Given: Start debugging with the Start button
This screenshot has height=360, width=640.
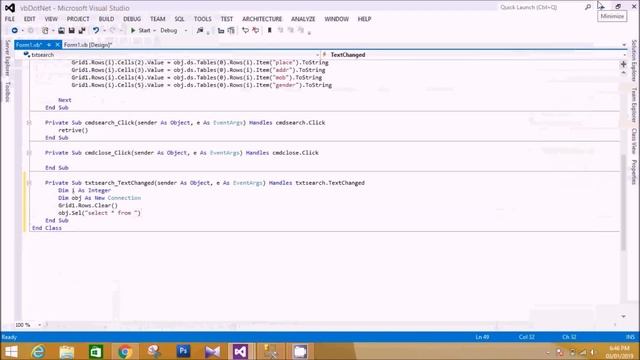Looking at the screenshot, I should [x=140, y=31].
